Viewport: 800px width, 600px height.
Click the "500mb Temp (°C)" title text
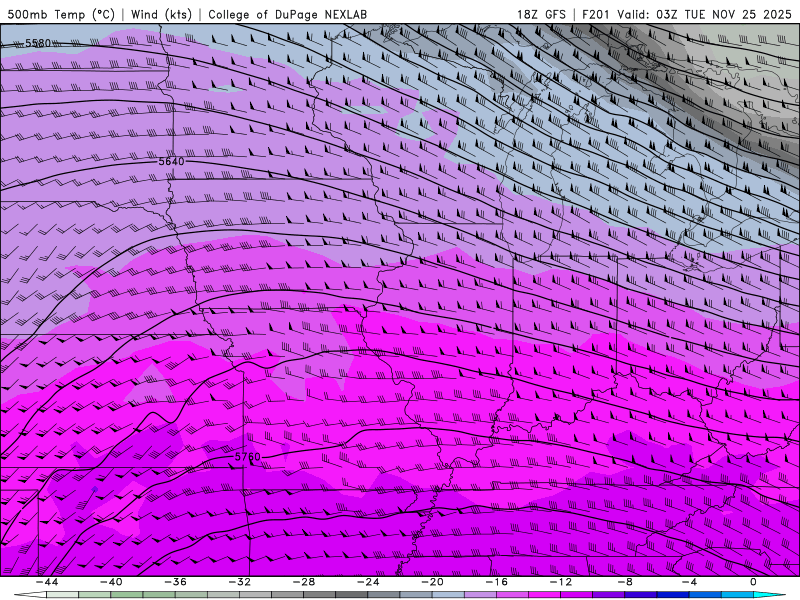coord(61,14)
